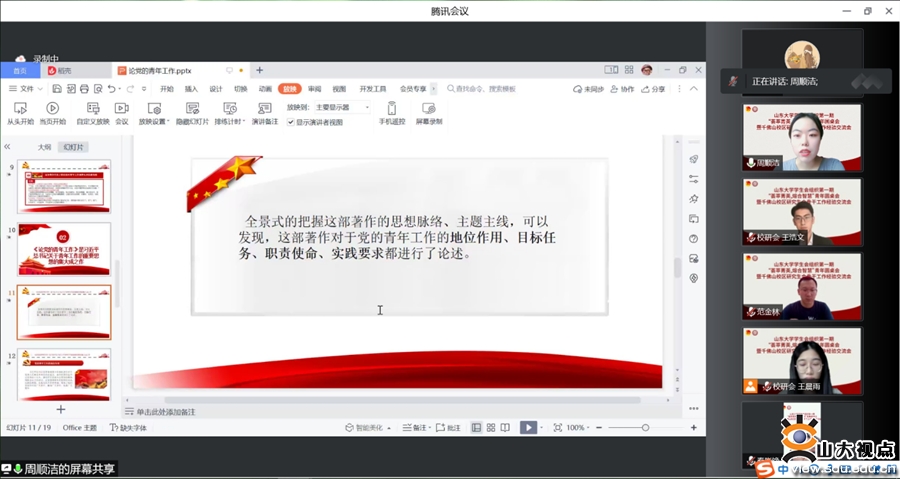
Task: Switch to slide sorter view icon
Action: pyautogui.click(x=492, y=427)
